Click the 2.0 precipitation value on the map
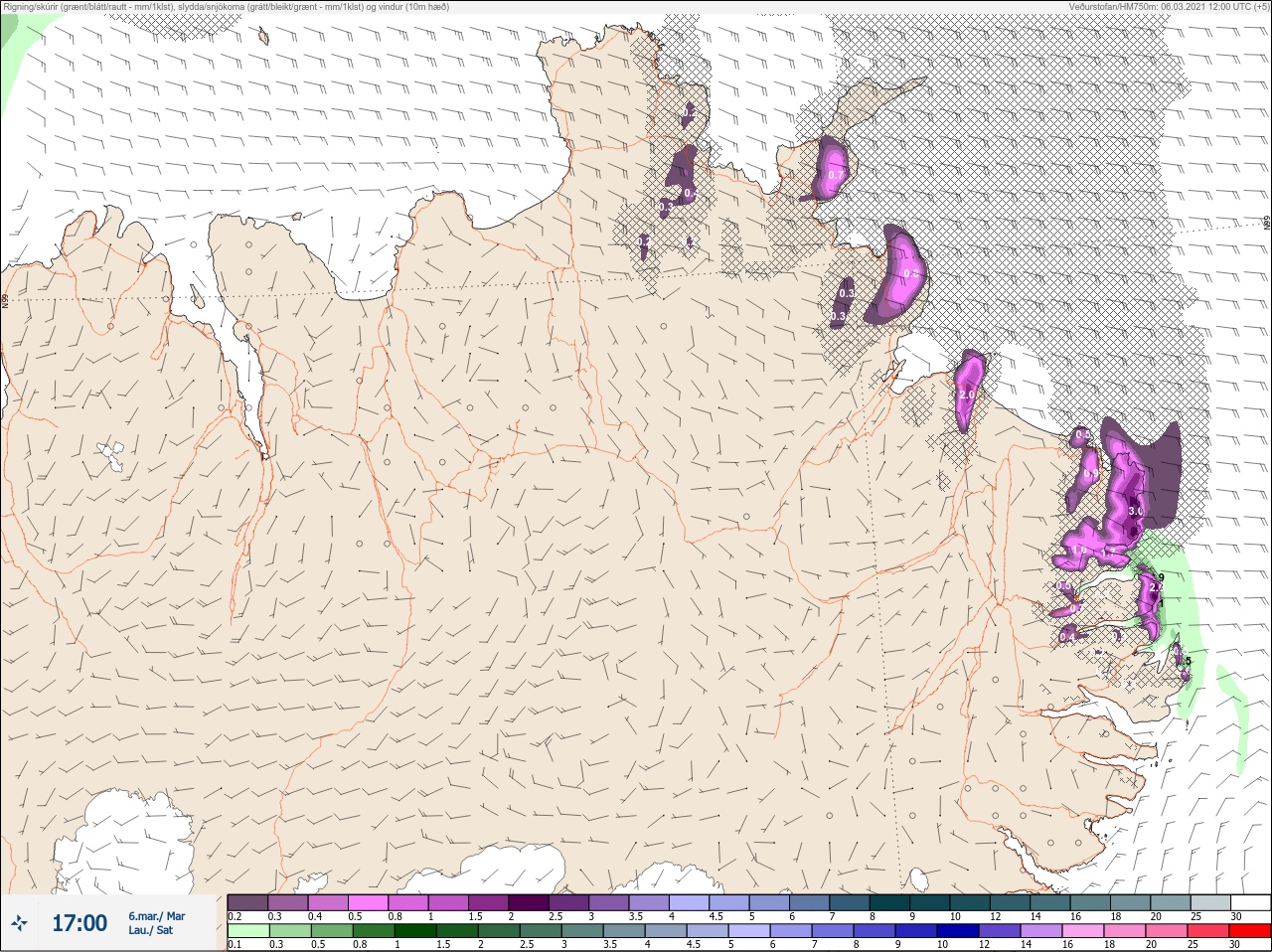 pyautogui.click(x=967, y=395)
